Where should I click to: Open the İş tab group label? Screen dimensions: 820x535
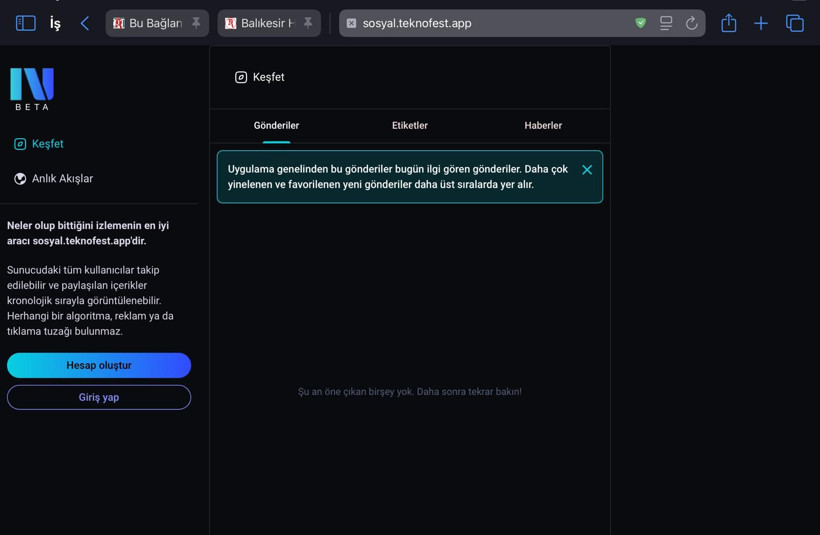(x=55, y=23)
